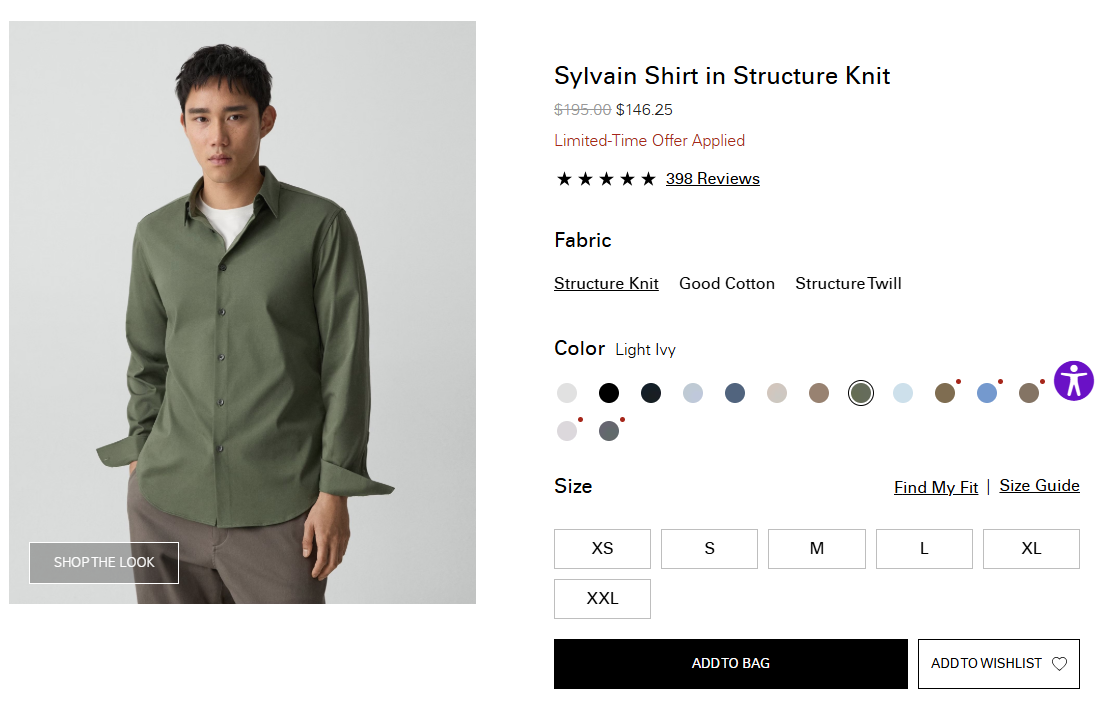The image size is (1104, 710).
Task: Select the black color swatch
Action: click(609, 393)
